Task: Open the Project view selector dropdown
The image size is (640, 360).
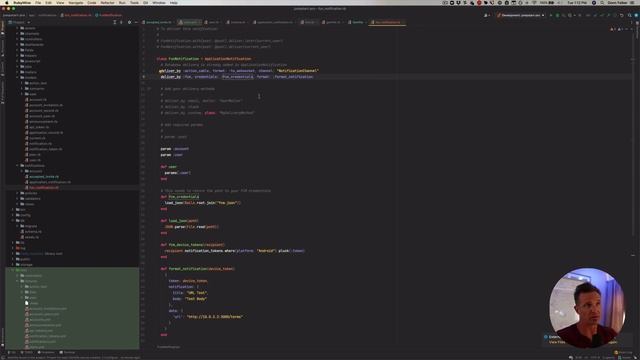Action: tap(19, 22)
